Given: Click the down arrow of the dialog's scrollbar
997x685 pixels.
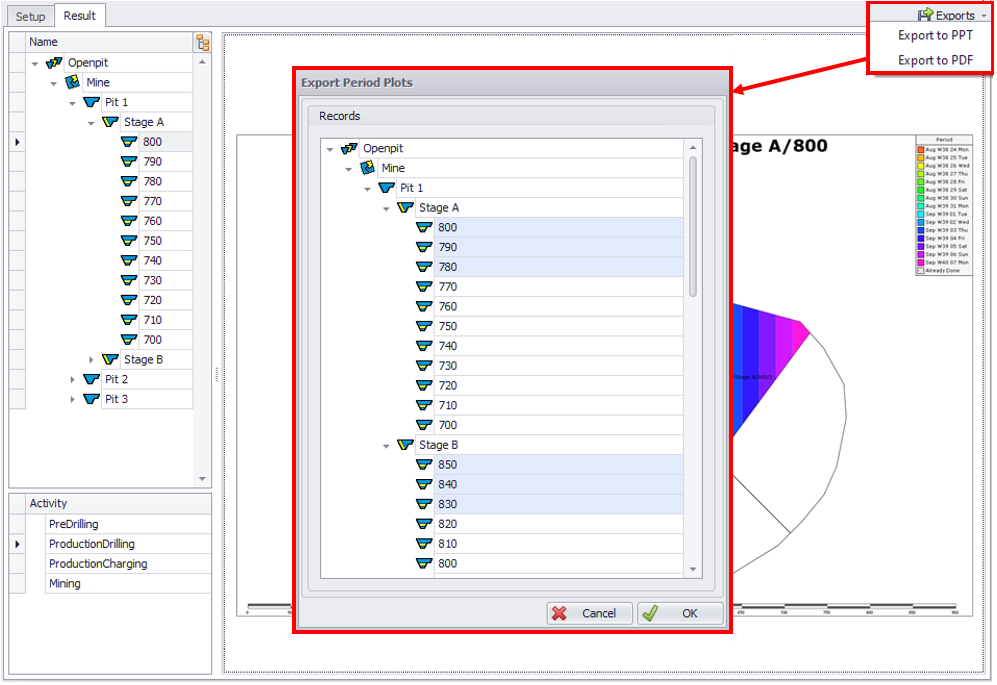Looking at the screenshot, I should [x=694, y=569].
